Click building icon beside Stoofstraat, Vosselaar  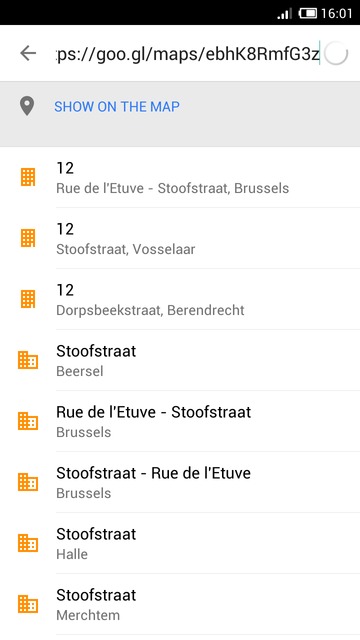pyautogui.click(x=28, y=238)
